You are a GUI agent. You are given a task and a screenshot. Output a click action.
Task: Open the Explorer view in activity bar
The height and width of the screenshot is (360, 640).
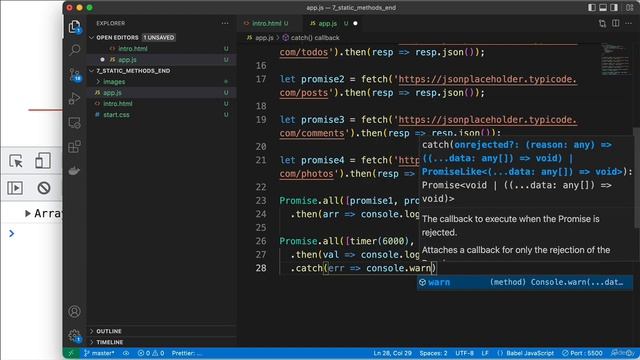click(75, 27)
